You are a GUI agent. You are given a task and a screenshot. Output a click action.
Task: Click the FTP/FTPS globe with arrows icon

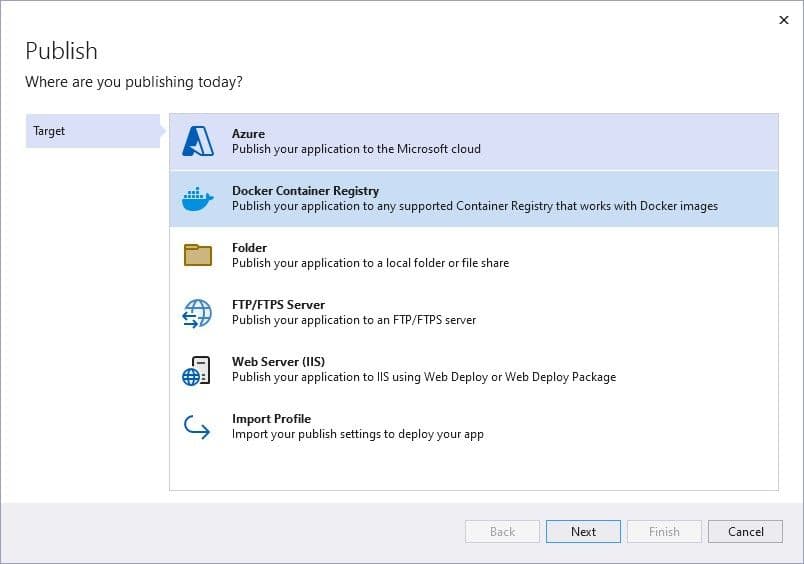(198, 313)
